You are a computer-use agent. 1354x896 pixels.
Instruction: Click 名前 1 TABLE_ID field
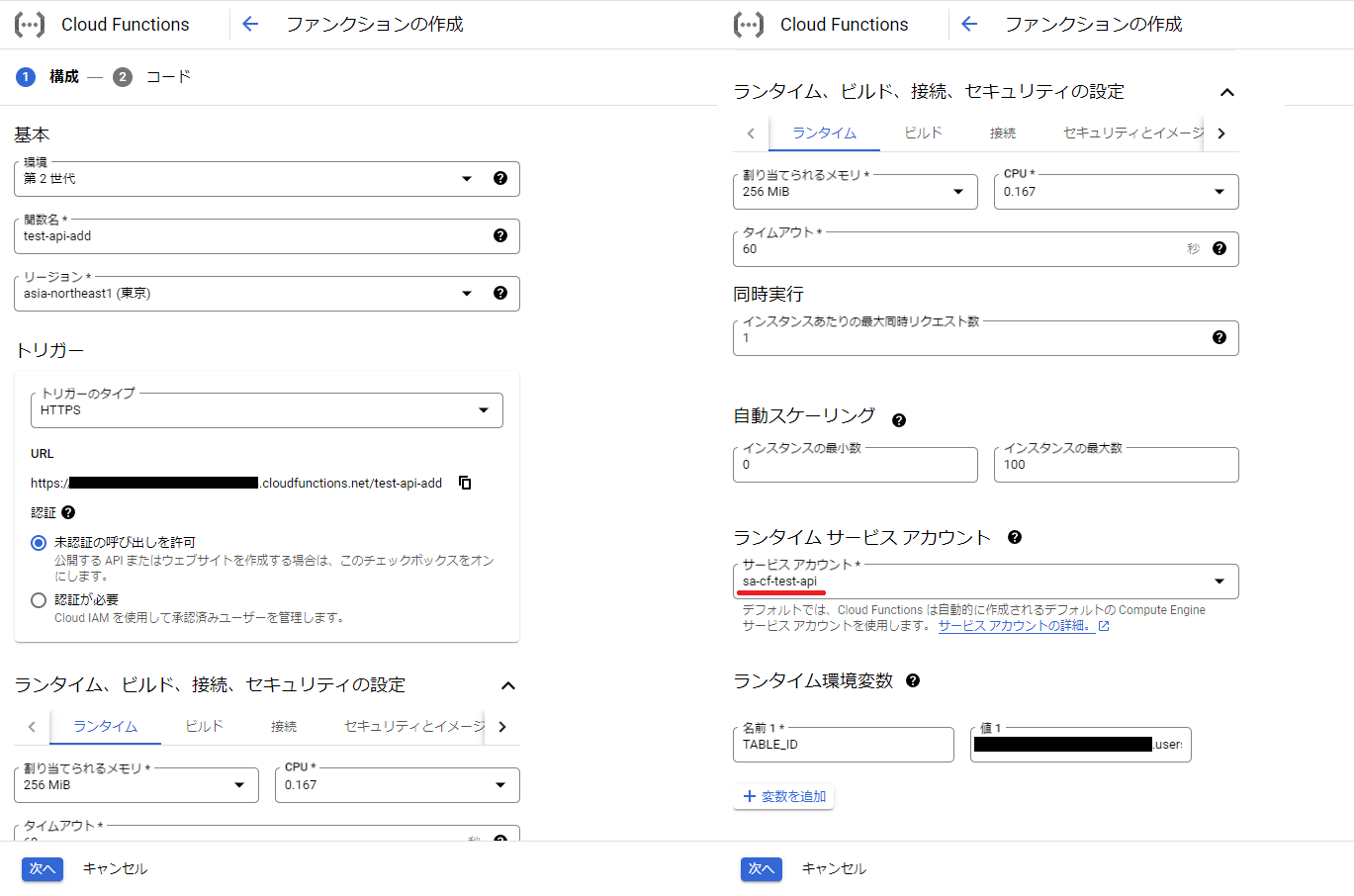[844, 745]
